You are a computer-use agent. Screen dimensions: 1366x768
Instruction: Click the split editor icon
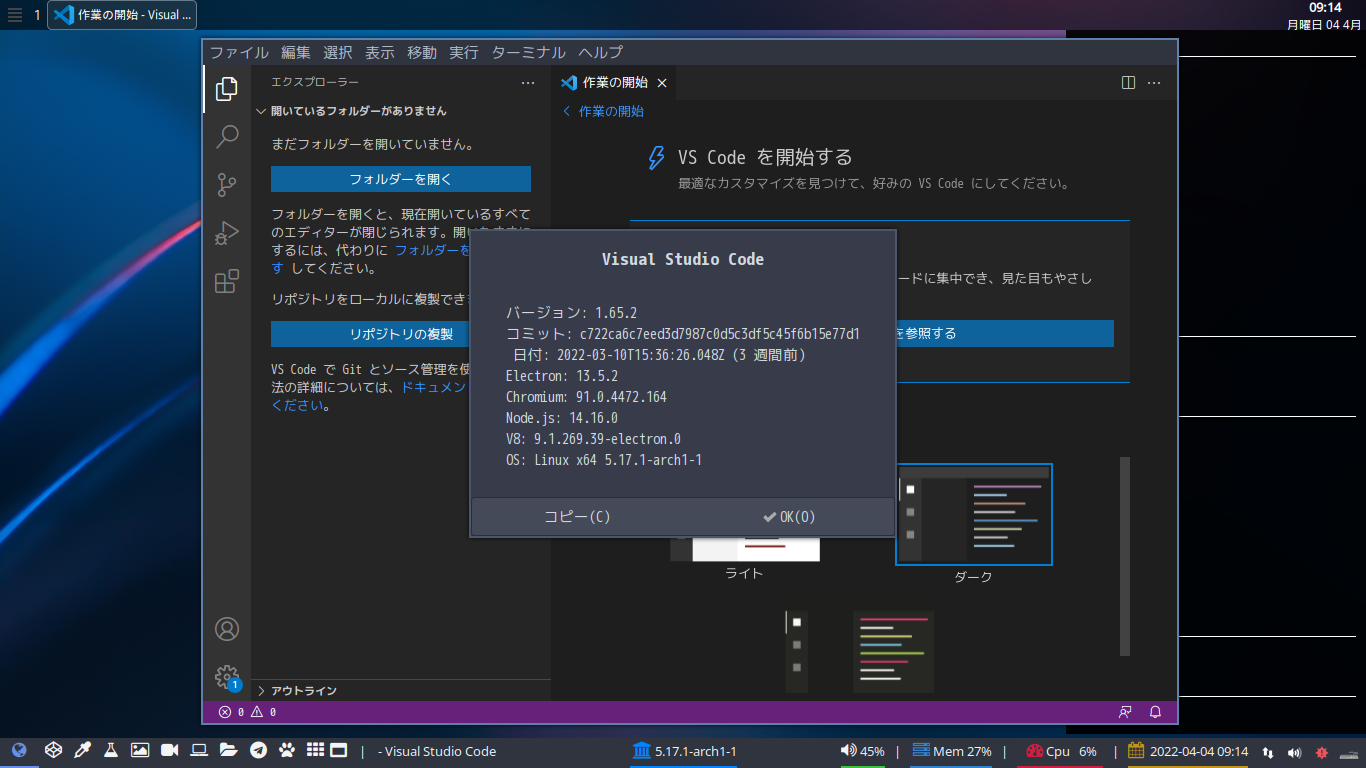1128,83
